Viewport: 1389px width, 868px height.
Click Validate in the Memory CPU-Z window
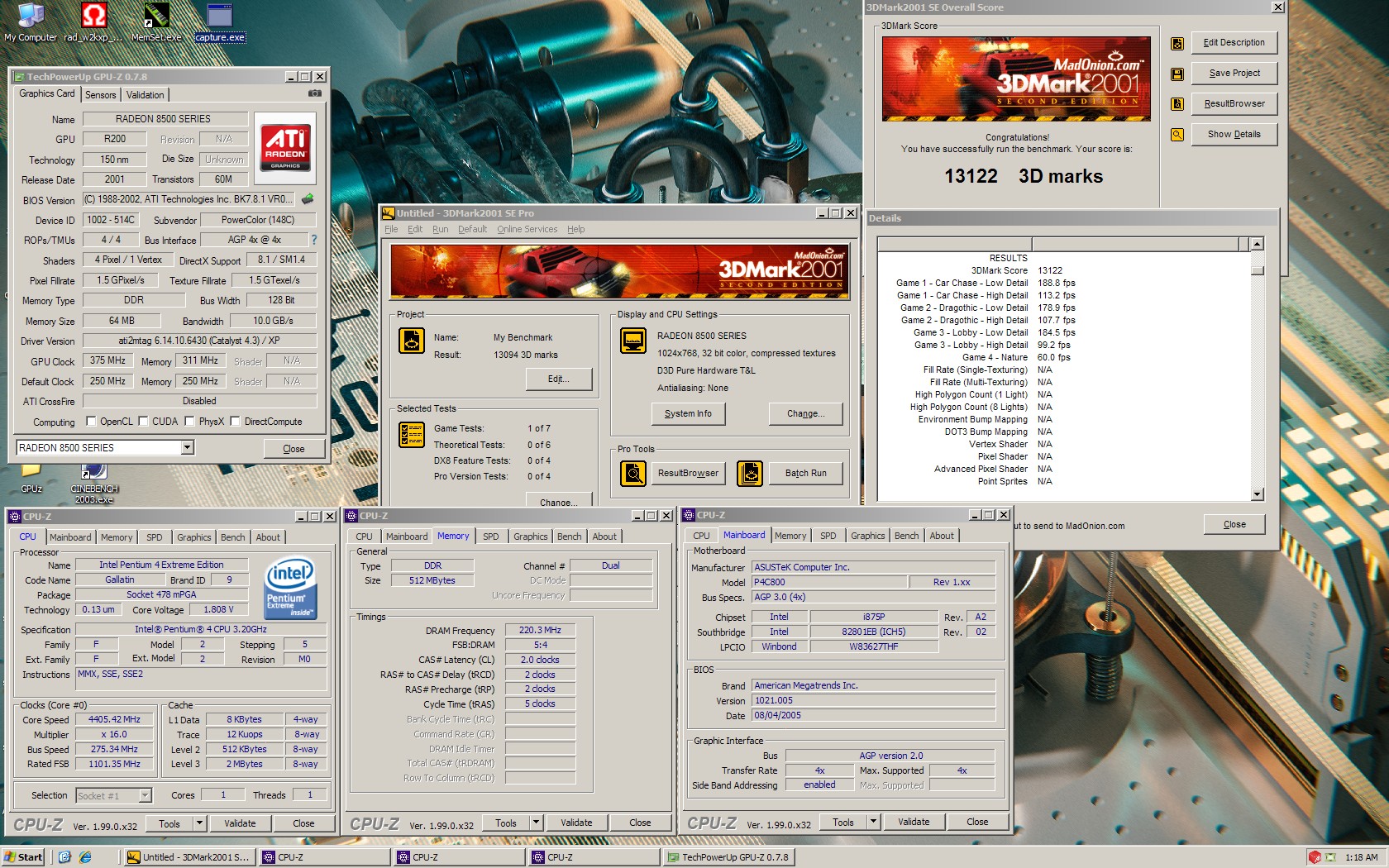576,823
